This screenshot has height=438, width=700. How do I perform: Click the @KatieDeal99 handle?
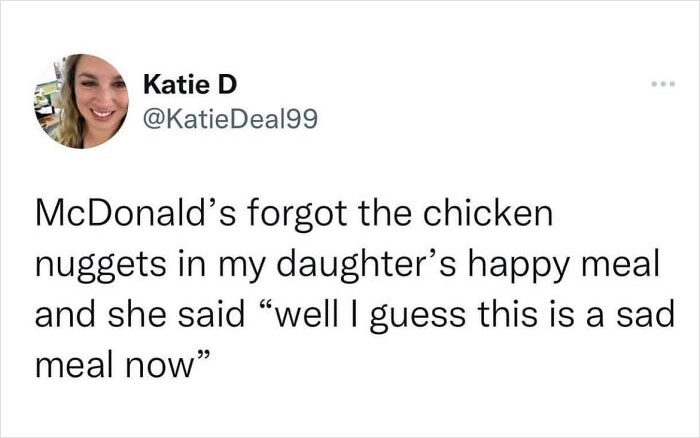tap(230, 120)
